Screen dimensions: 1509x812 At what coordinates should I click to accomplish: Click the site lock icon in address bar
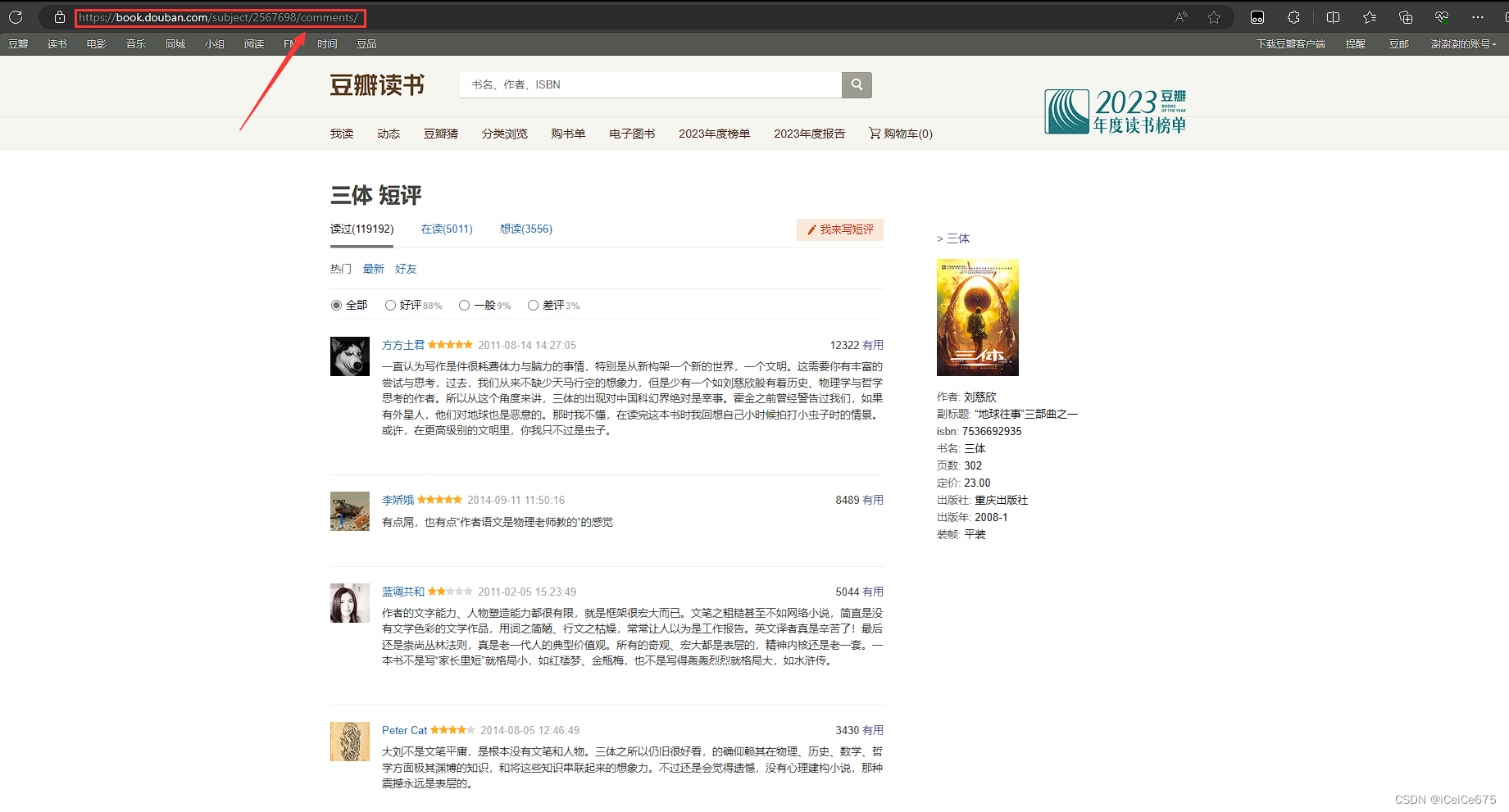point(59,17)
